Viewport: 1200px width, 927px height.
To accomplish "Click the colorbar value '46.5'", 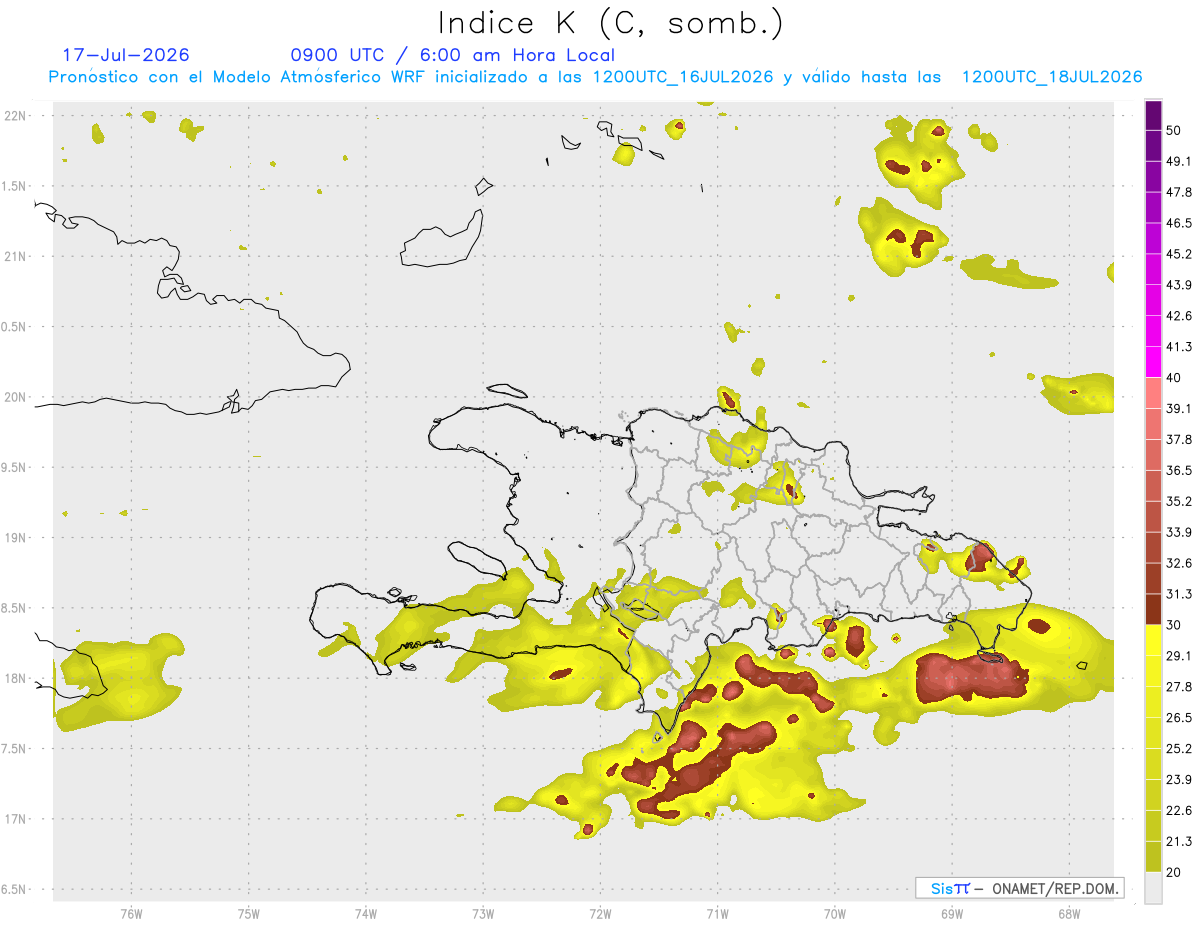I will [x=1179, y=224].
